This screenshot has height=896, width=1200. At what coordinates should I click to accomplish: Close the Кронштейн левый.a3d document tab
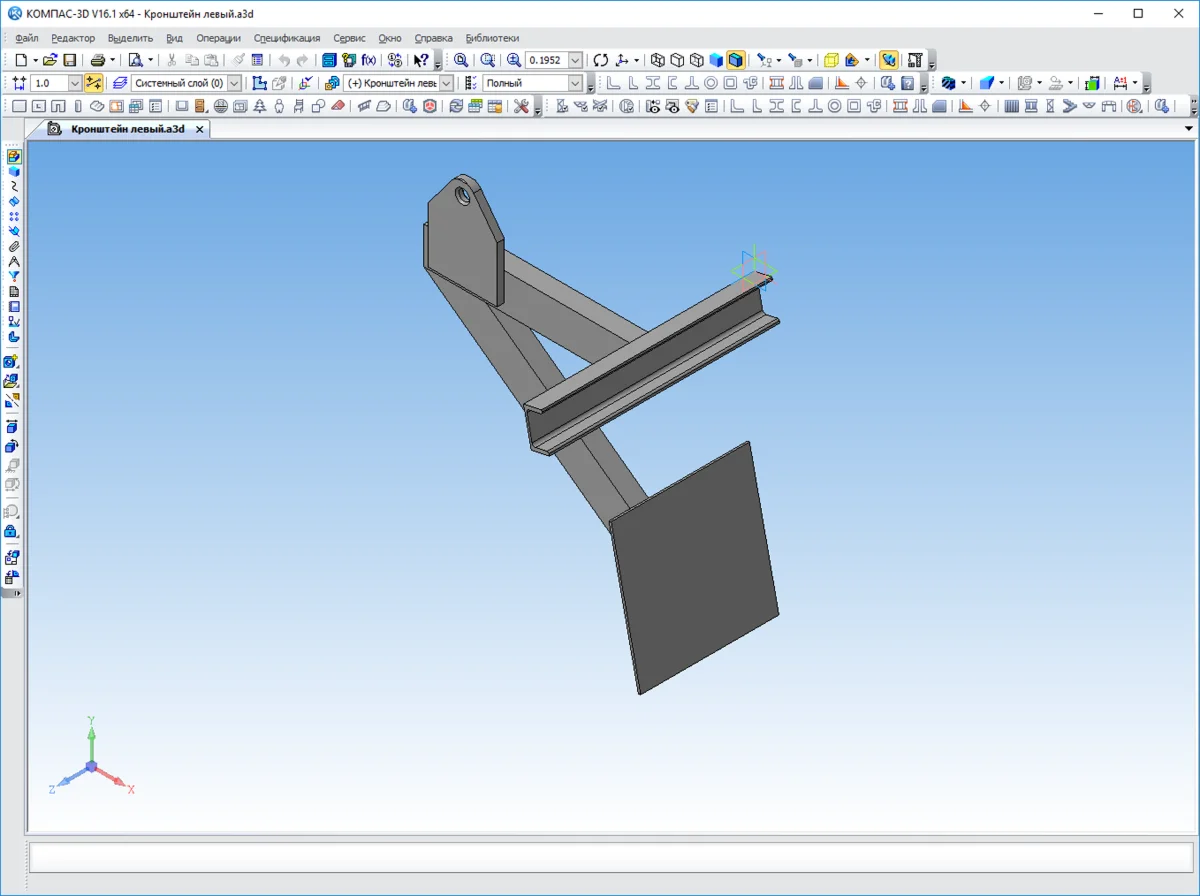(199, 129)
